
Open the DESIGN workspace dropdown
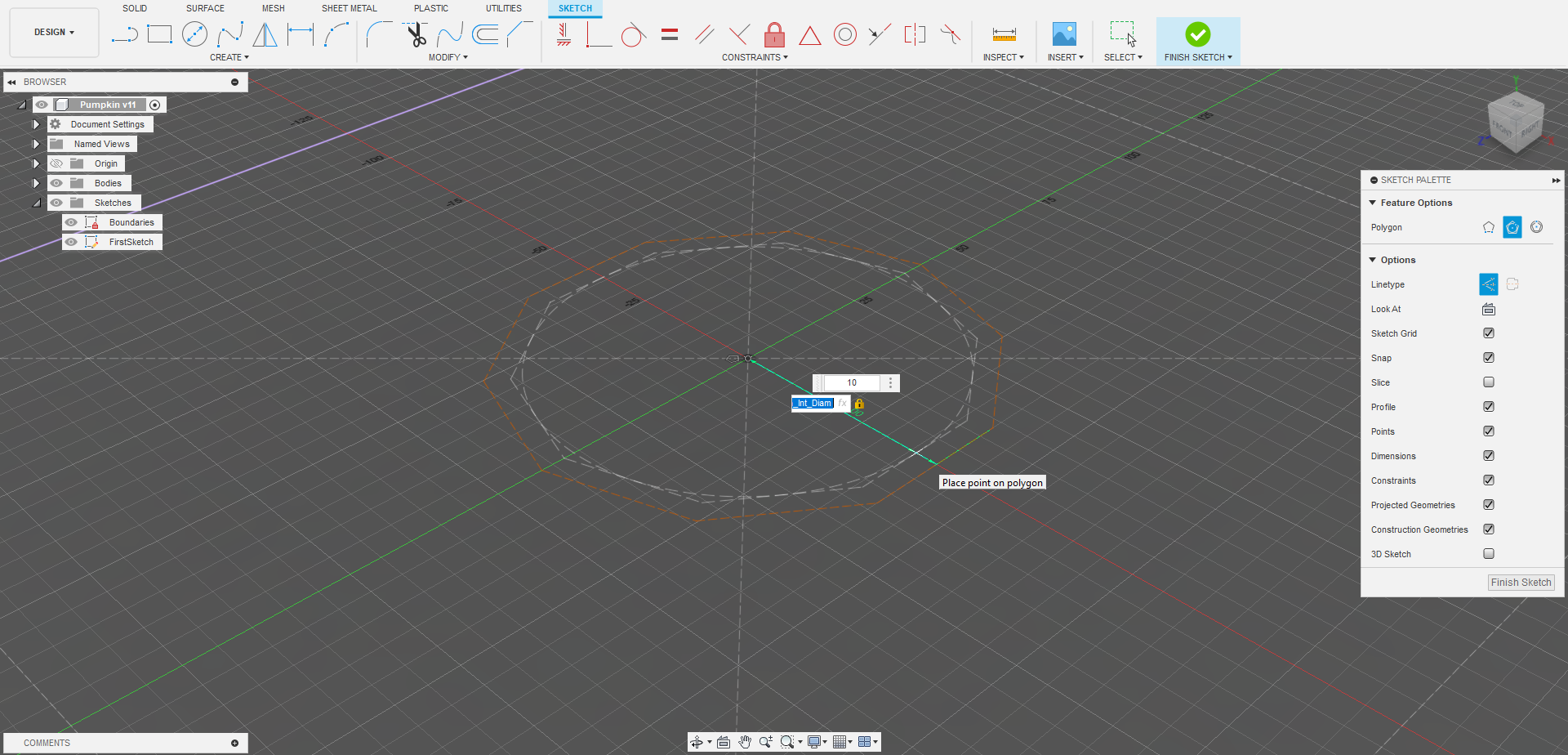pos(54,33)
